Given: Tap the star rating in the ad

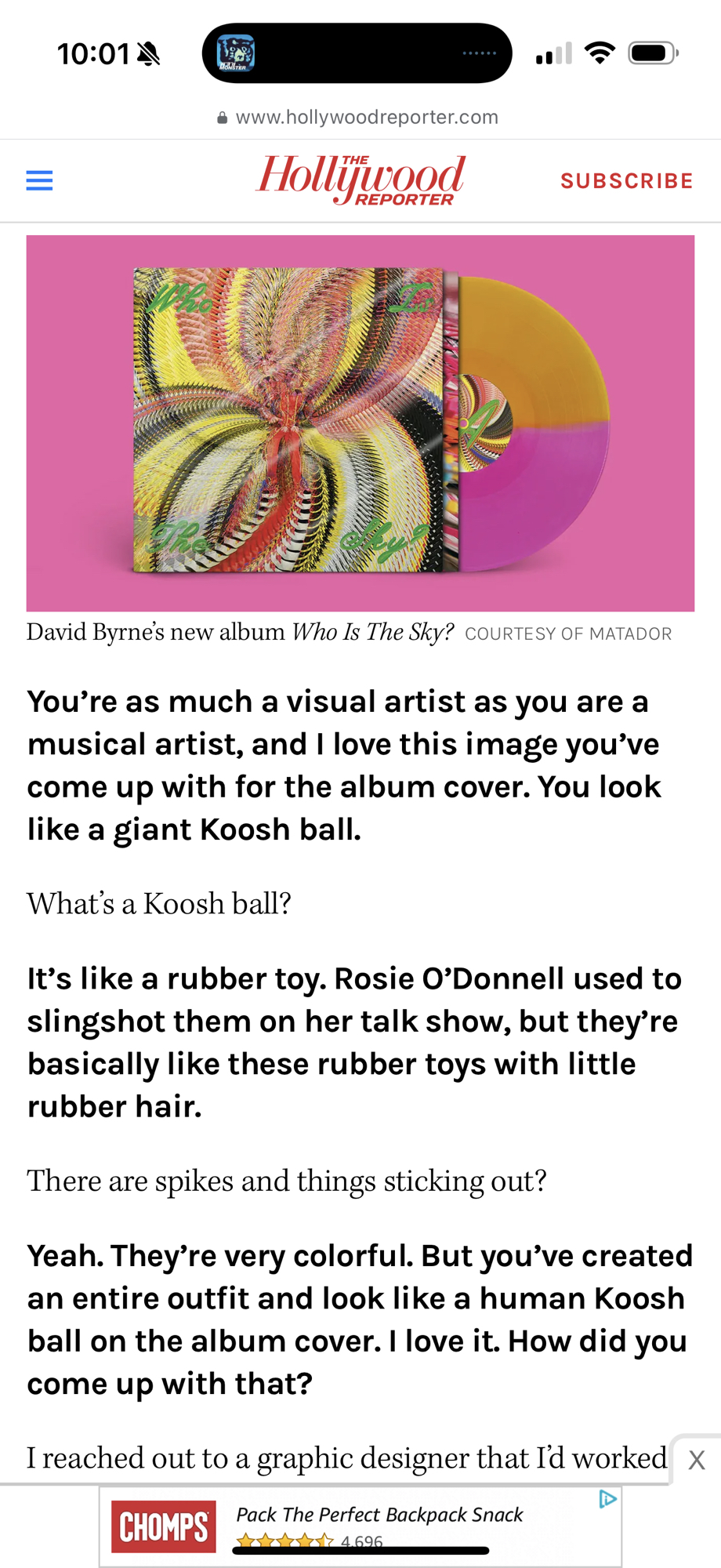Looking at the screenshot, I should 285,1542.
